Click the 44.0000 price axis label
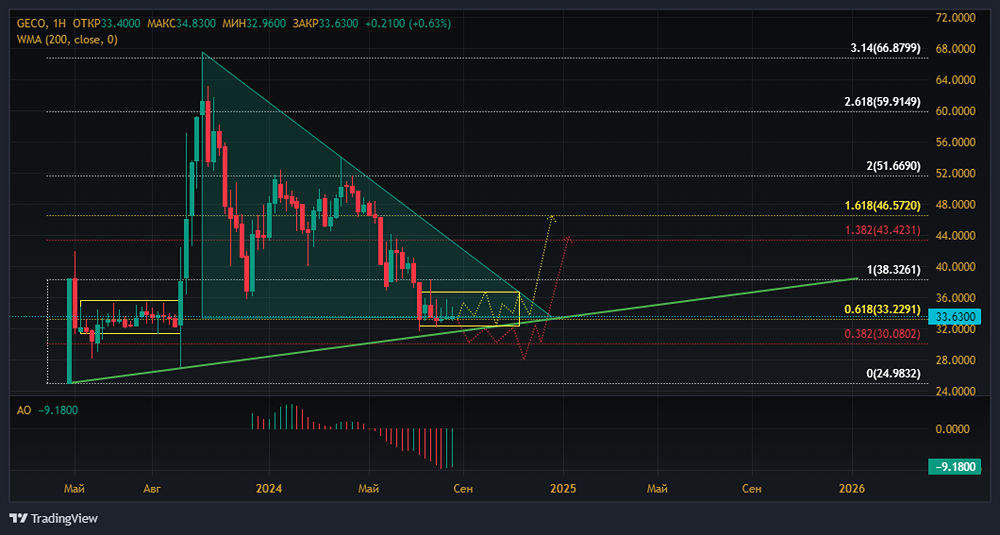 pos(953,236)
